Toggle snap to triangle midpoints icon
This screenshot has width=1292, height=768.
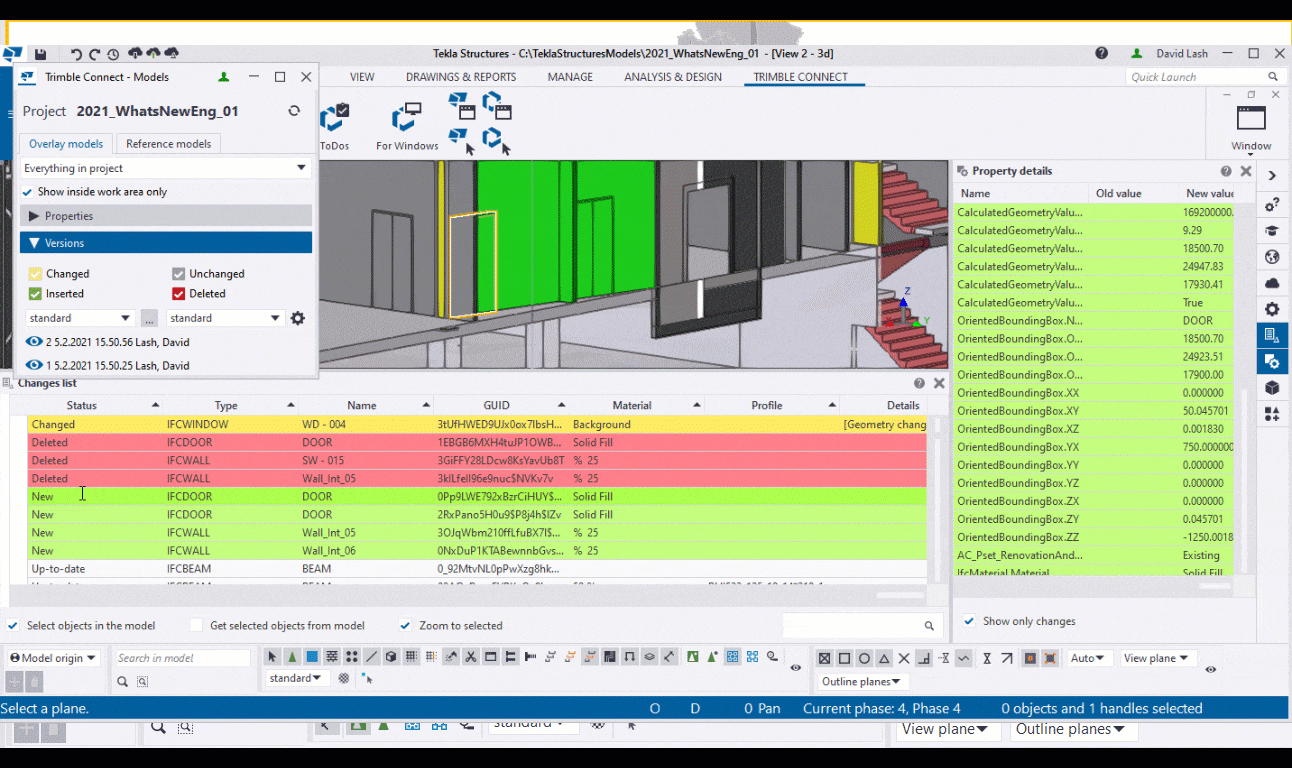point(884,658)
